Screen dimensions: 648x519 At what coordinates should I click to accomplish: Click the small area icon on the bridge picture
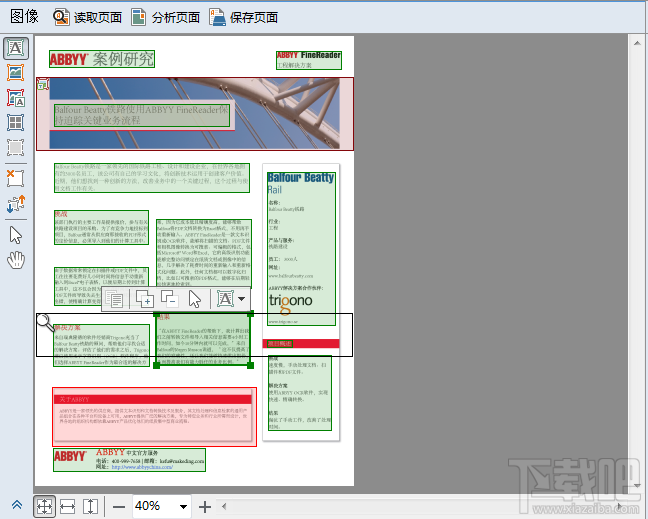43,85
